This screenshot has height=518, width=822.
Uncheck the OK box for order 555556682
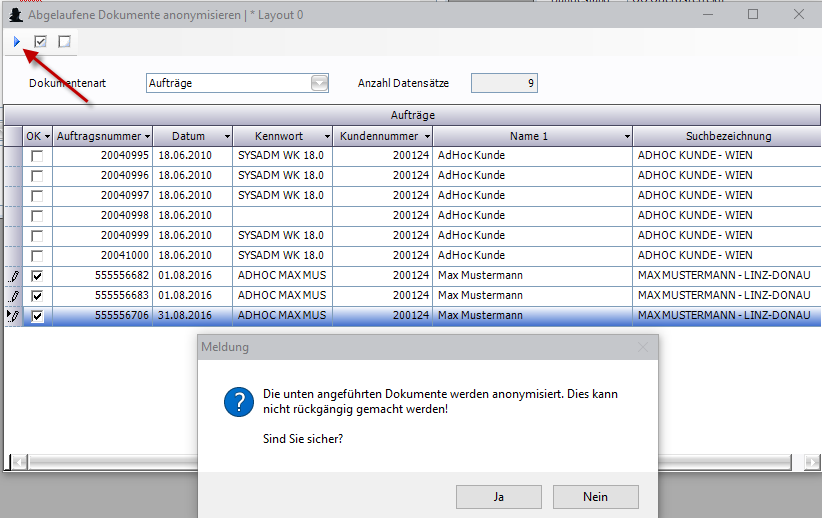coord(37,276)
